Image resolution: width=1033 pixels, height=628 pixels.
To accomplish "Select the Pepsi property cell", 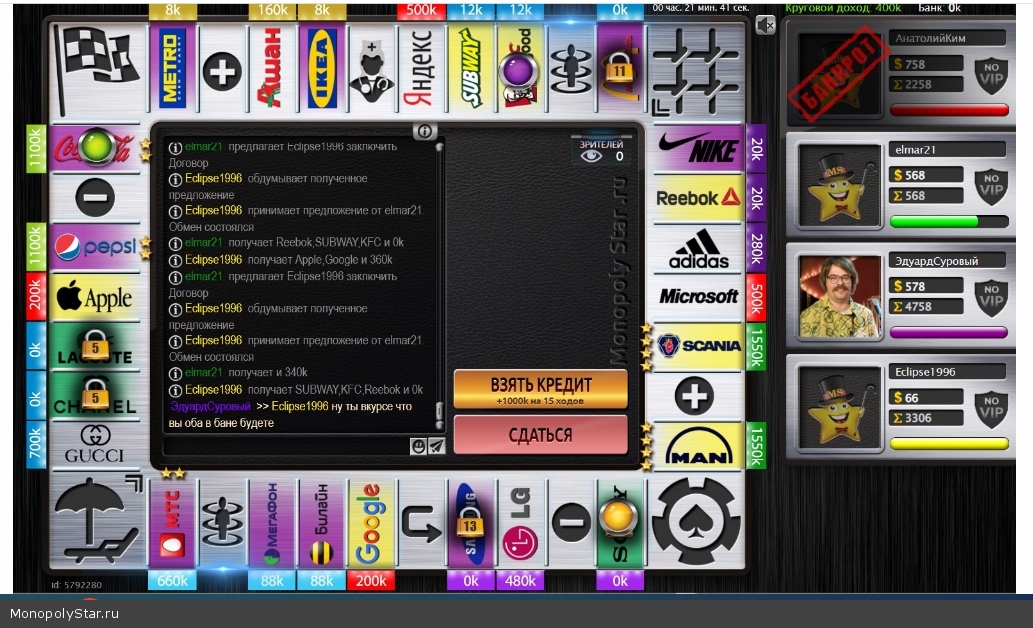I will [x=95, y=246].
